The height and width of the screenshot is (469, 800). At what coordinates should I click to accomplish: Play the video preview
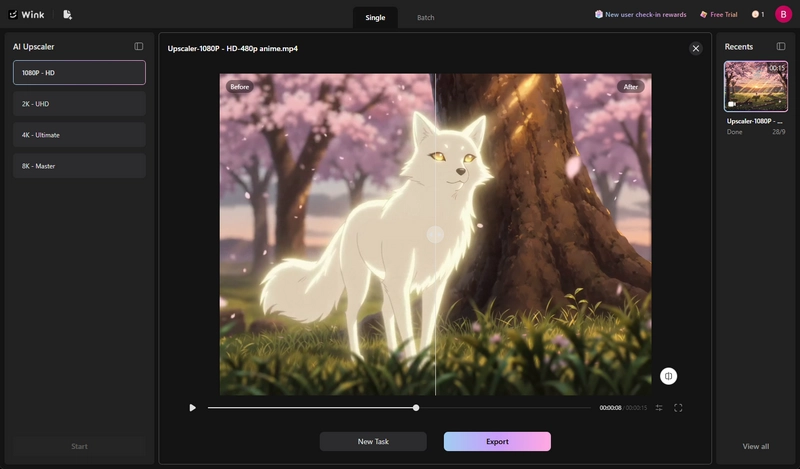(192, 408)
